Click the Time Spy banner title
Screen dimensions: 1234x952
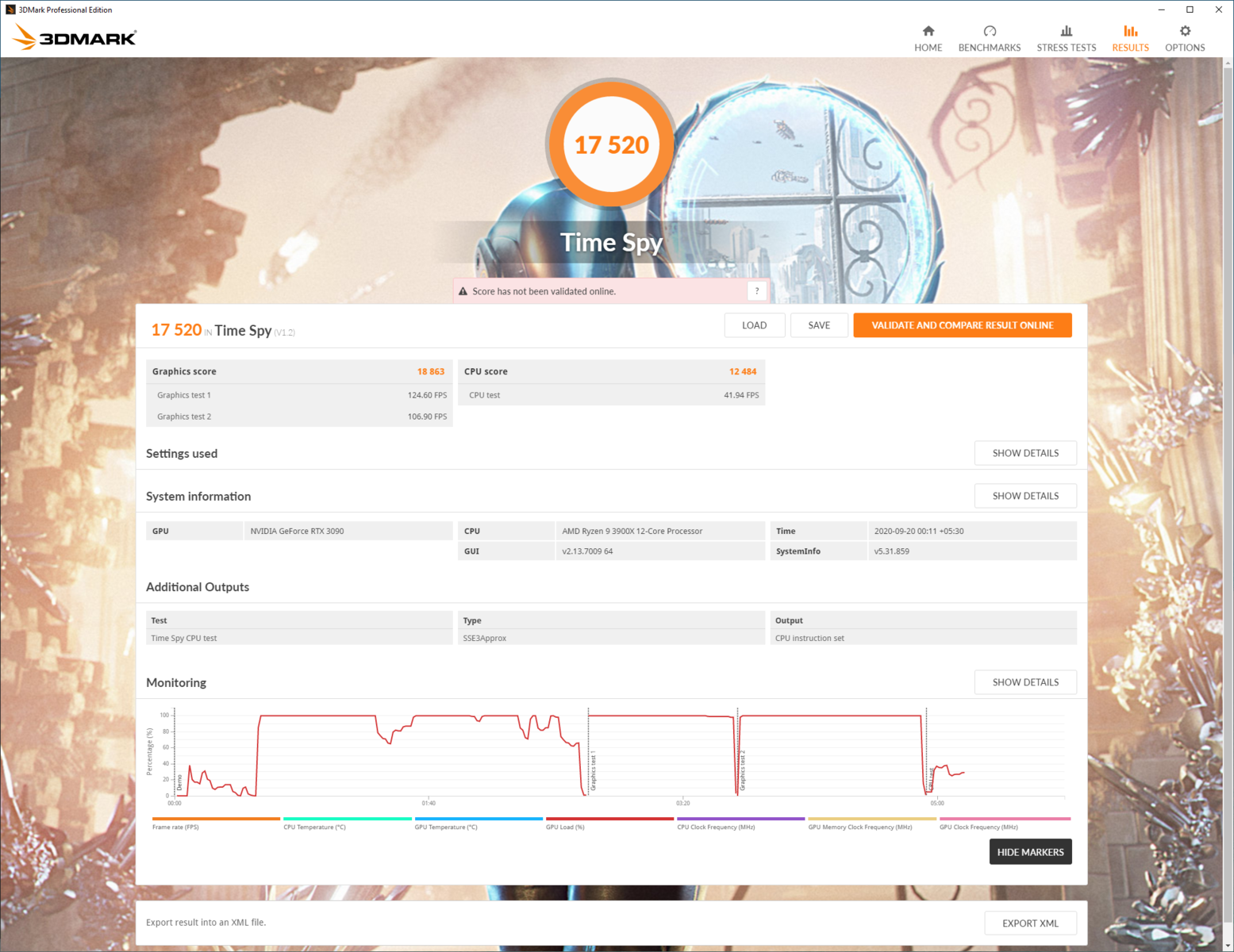click(x=611, y=242)
